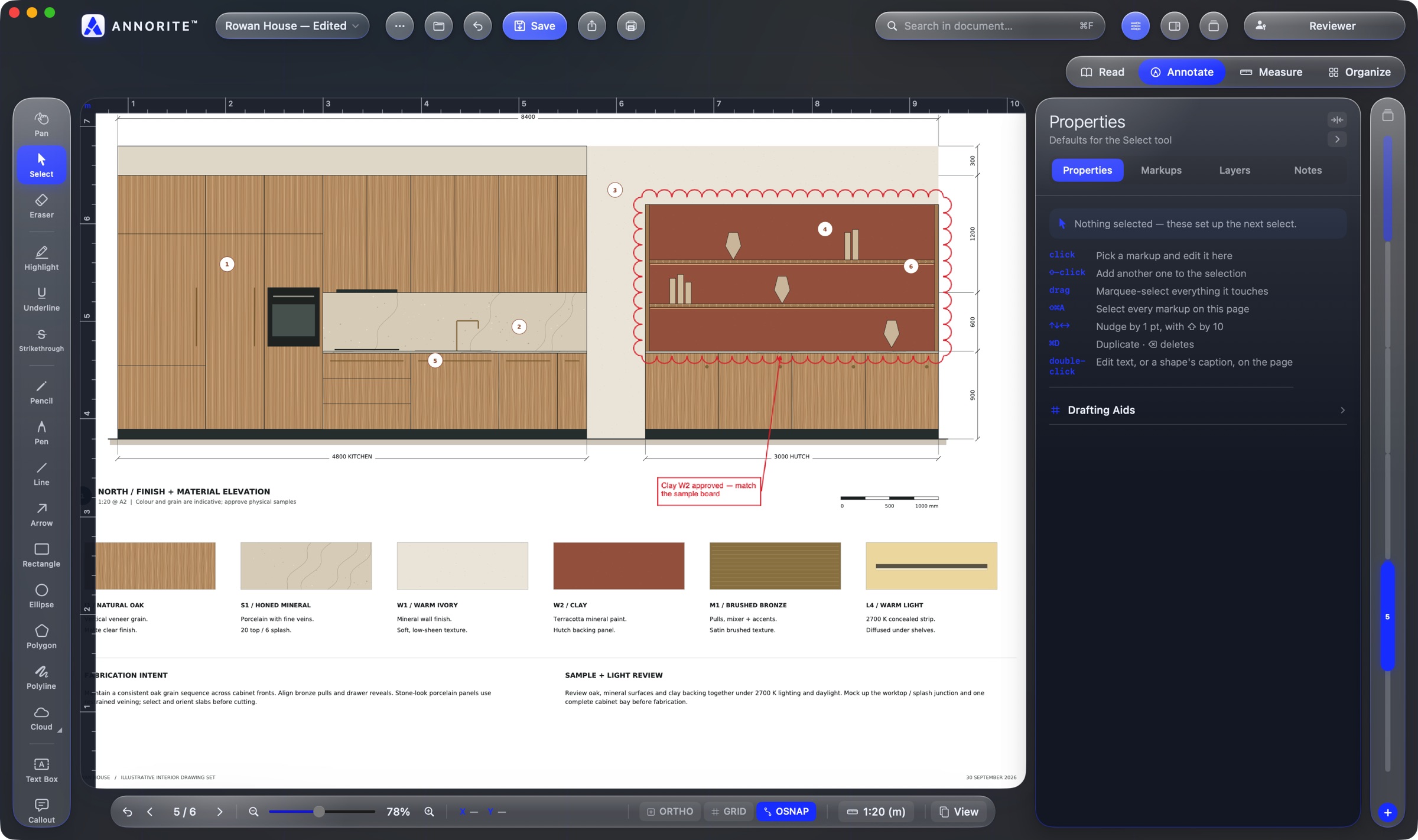Select the Pencil tool
The height and width of the screenshot is (840, 1418).
pos(41,391)
